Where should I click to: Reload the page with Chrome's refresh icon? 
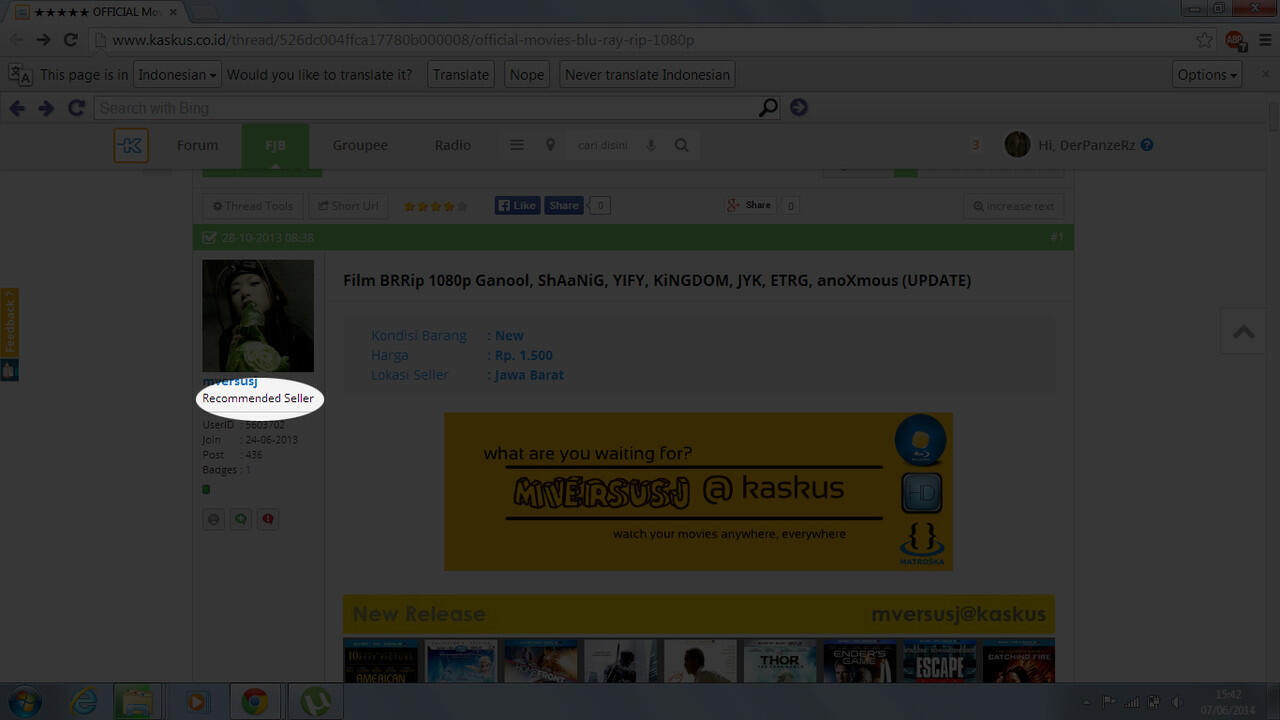coord(70,40)
